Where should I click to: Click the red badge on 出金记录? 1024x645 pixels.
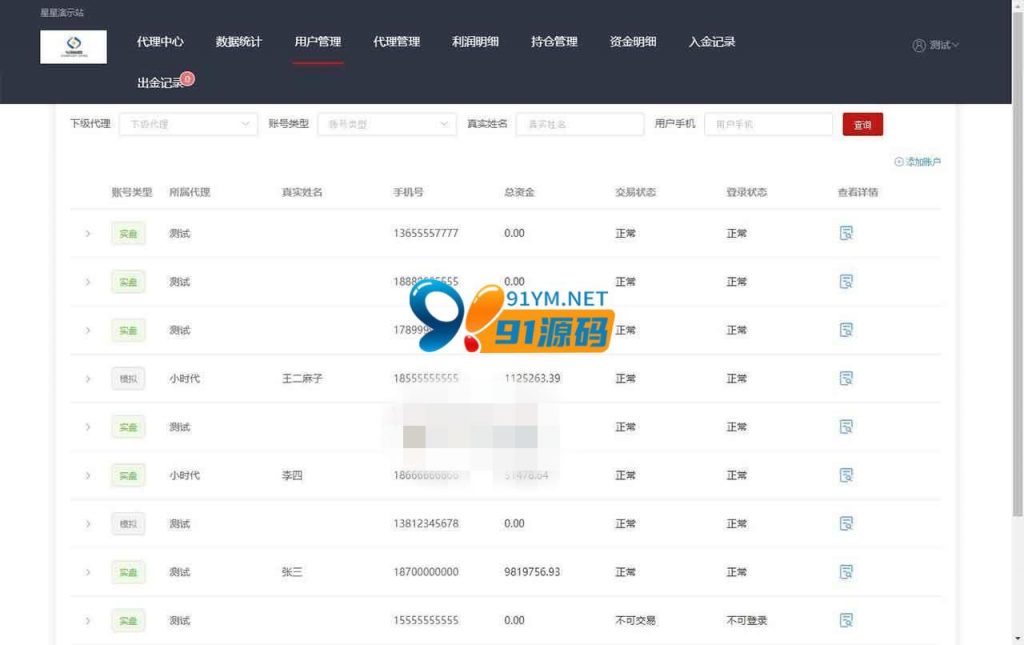pos(187,79)
